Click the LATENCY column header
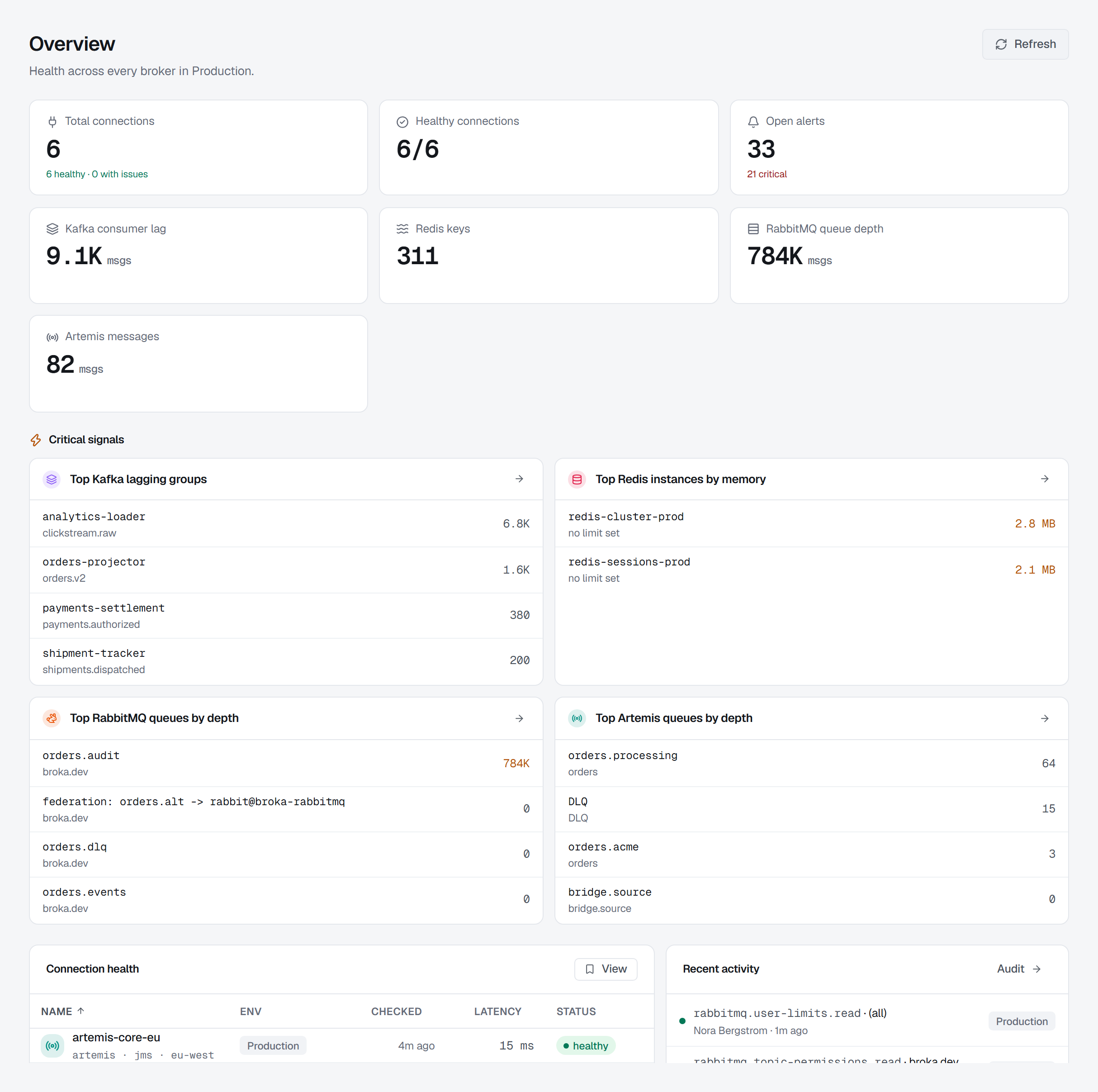Image resolution: width=1098 pixels, height=1092 pixels. pyautogui.click(x=497, y=1012)
